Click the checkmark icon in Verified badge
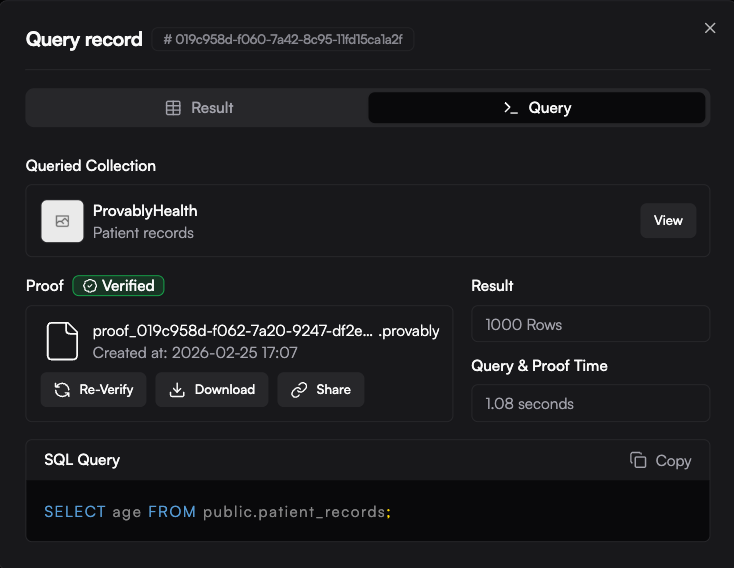The width and height of the screenshot is (734, 568). click(90, 286)
